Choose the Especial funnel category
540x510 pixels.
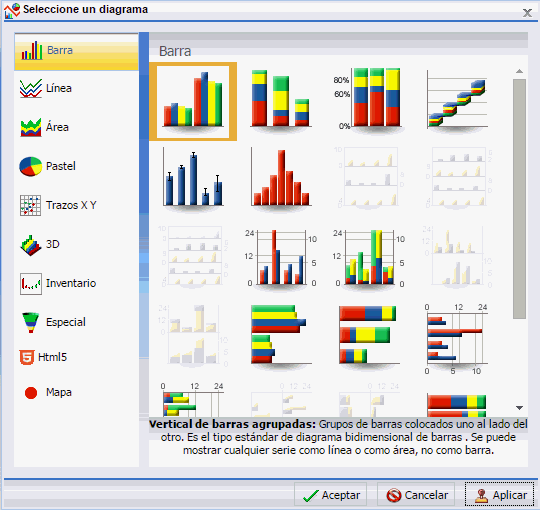76,322
